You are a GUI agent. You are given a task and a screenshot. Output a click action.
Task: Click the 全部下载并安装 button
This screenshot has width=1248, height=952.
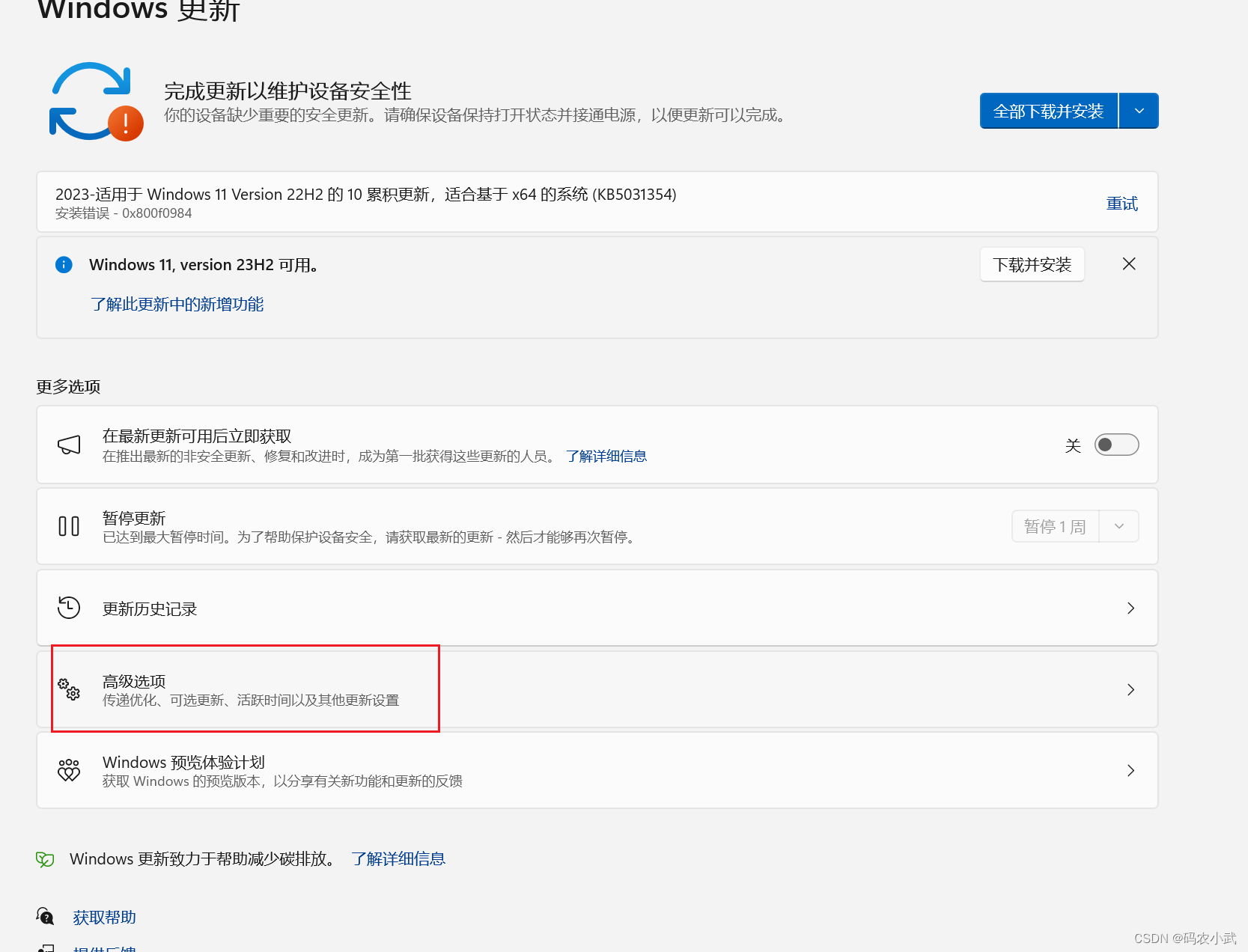click(x=1049, y=111)
